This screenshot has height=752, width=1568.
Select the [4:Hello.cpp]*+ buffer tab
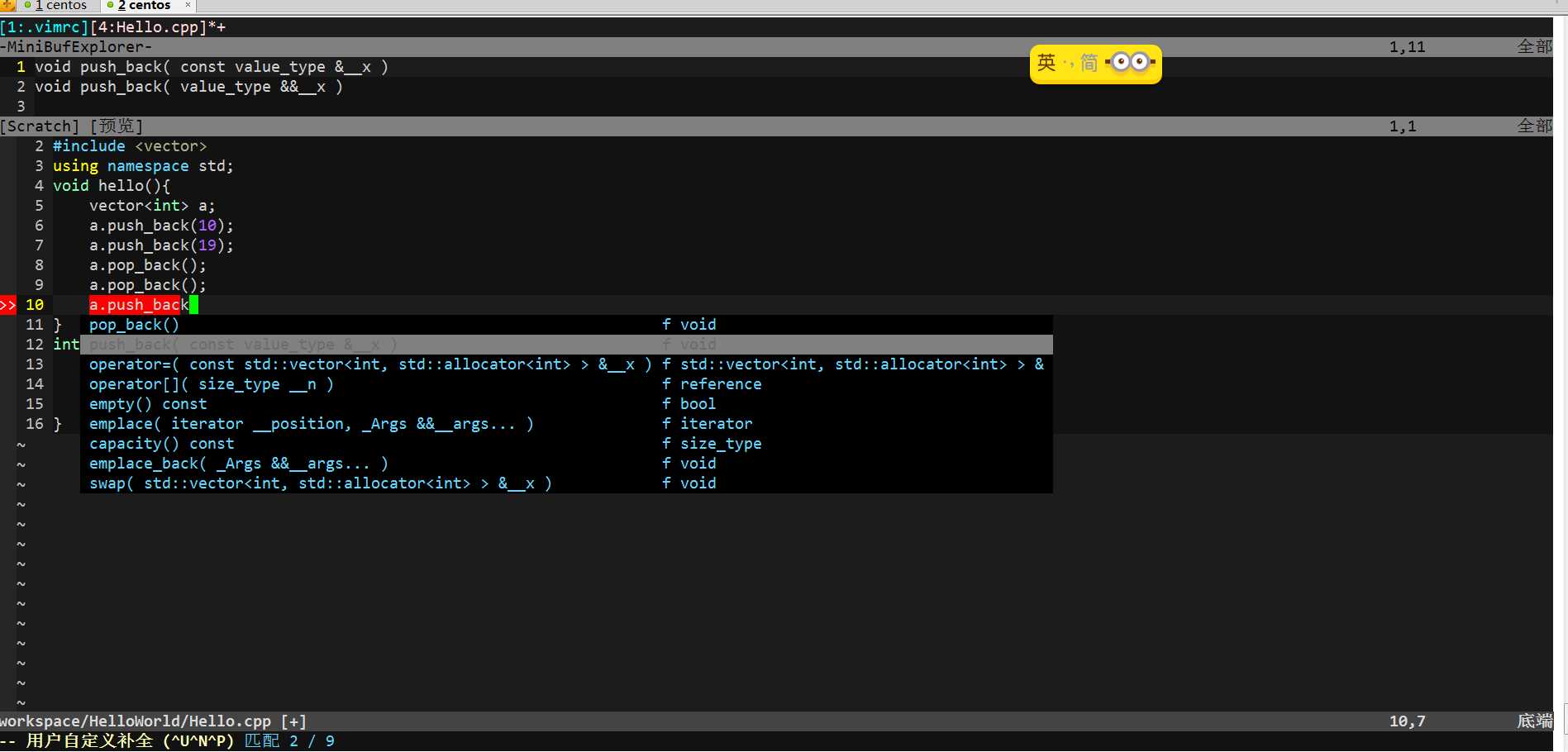[158, 27]
